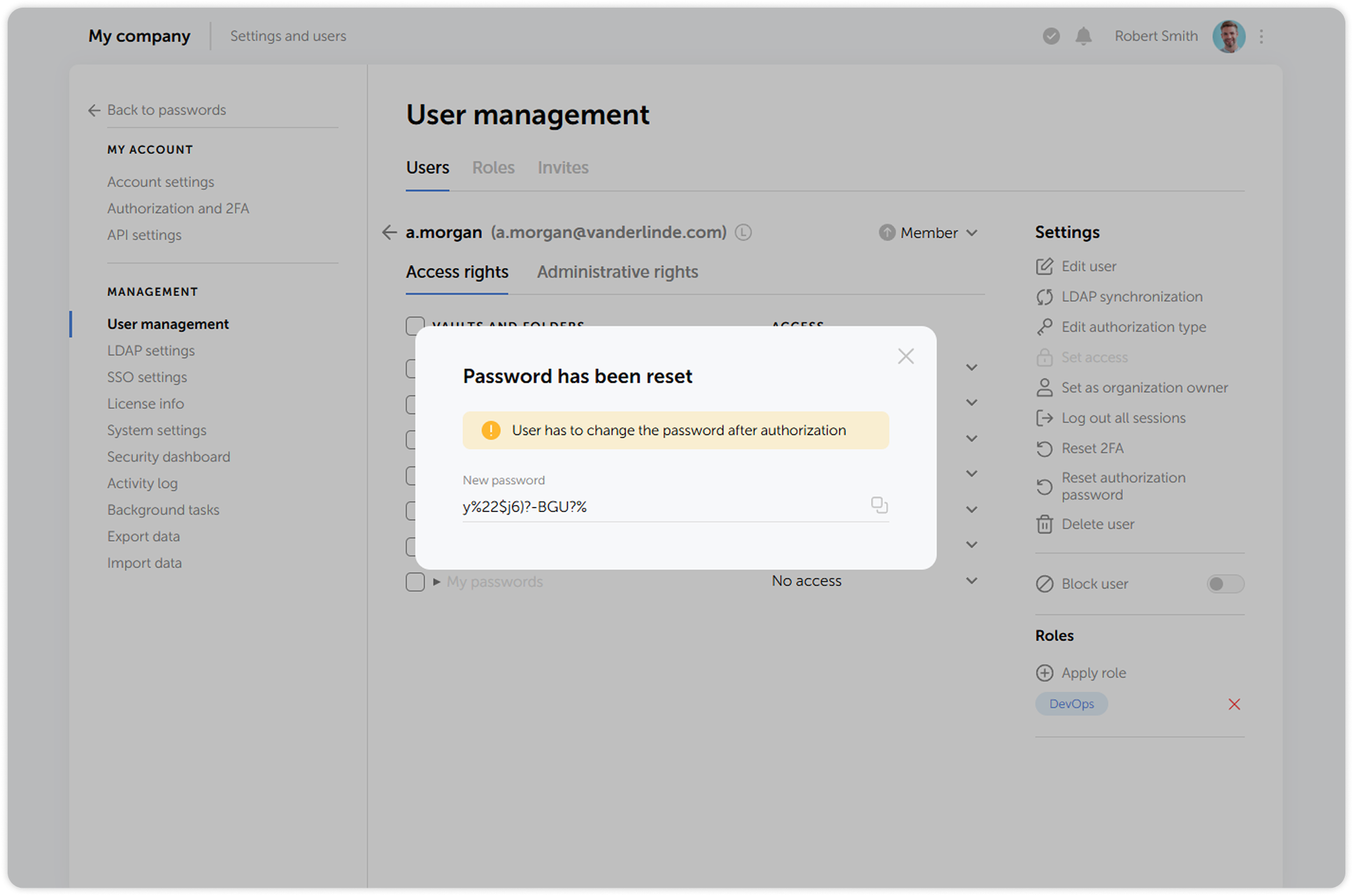The width and height of the screenshot is (1353, 896).
Task: Enable the Block user toggle
Action: 1225,583
